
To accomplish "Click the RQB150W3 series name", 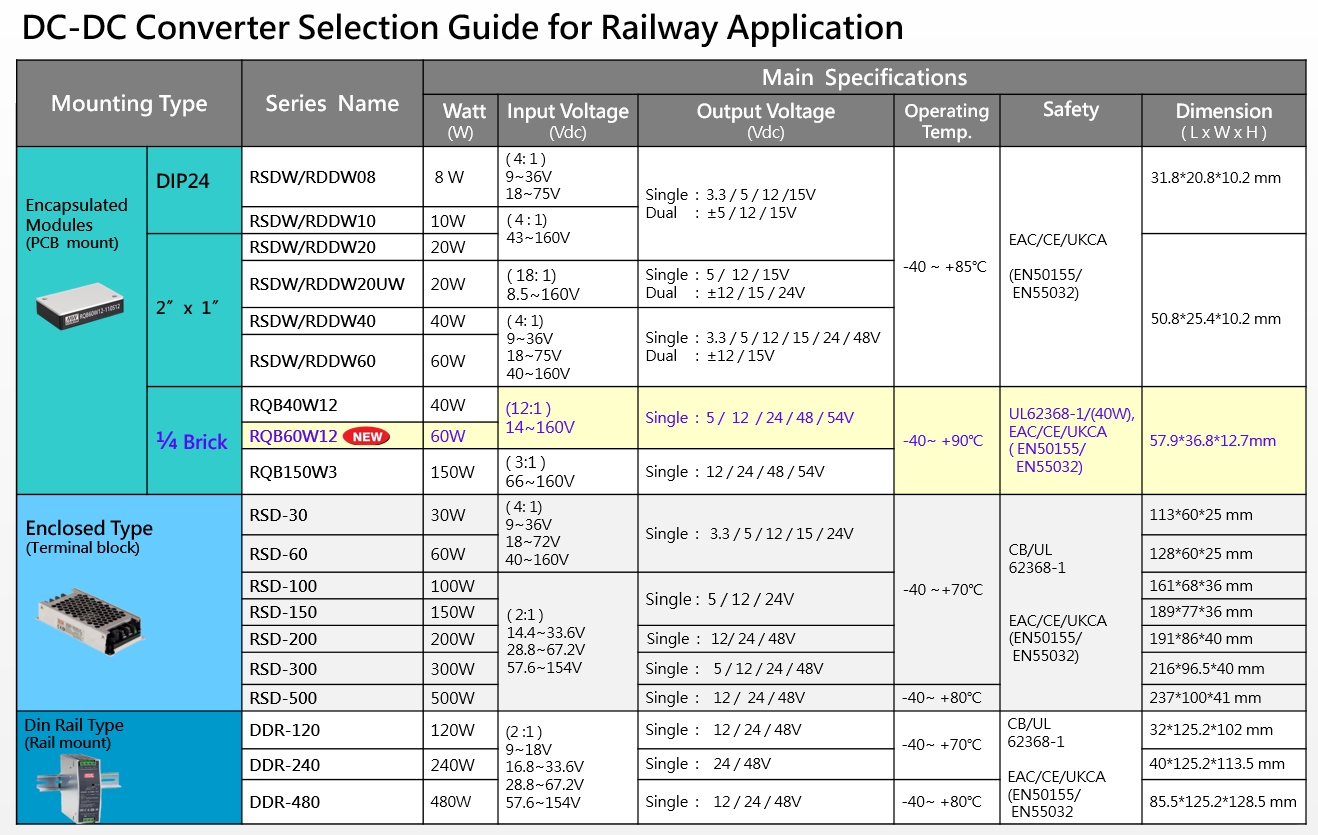I will (x=293, y=472).
